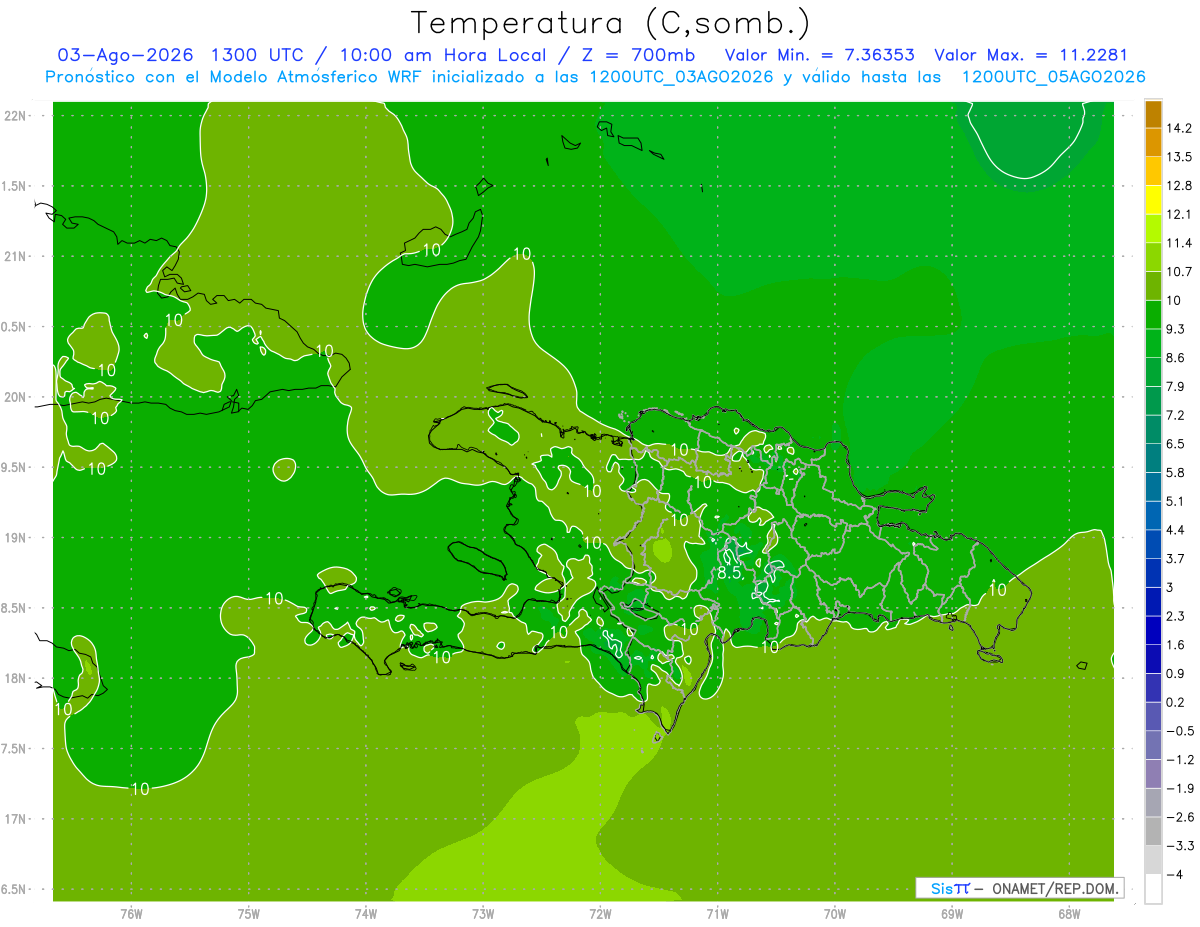Click the colorbar label '12.8'

1179,186
